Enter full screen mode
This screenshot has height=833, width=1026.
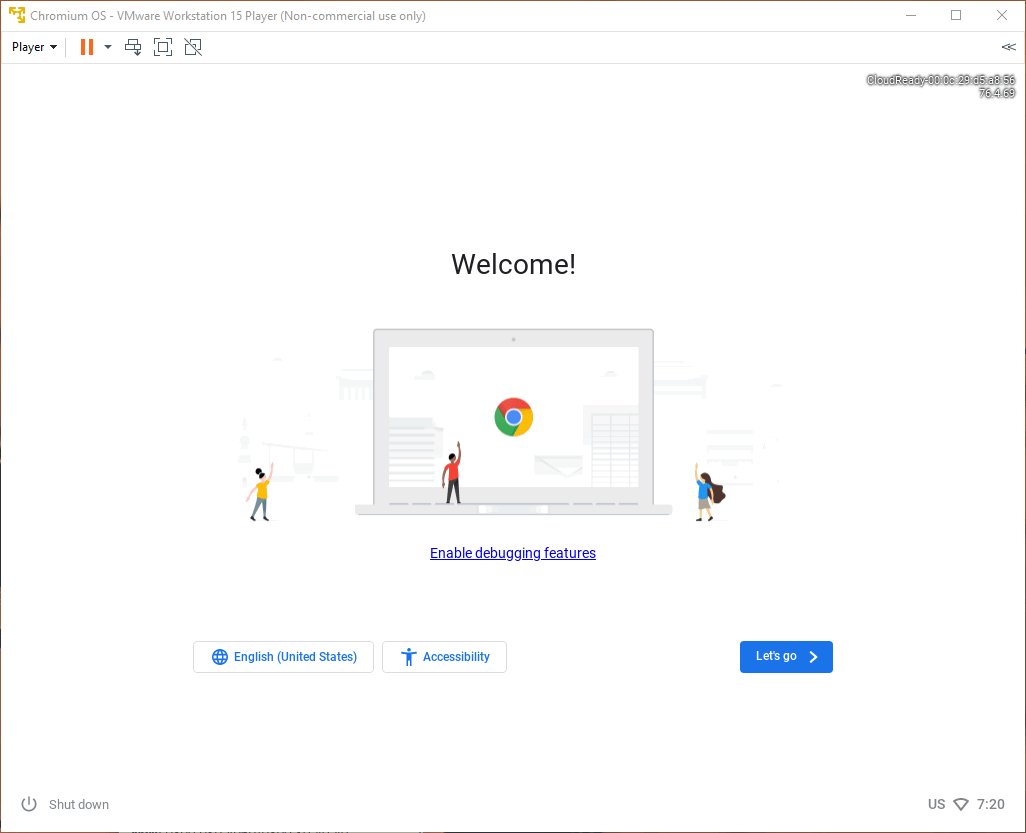coord(163,47)
